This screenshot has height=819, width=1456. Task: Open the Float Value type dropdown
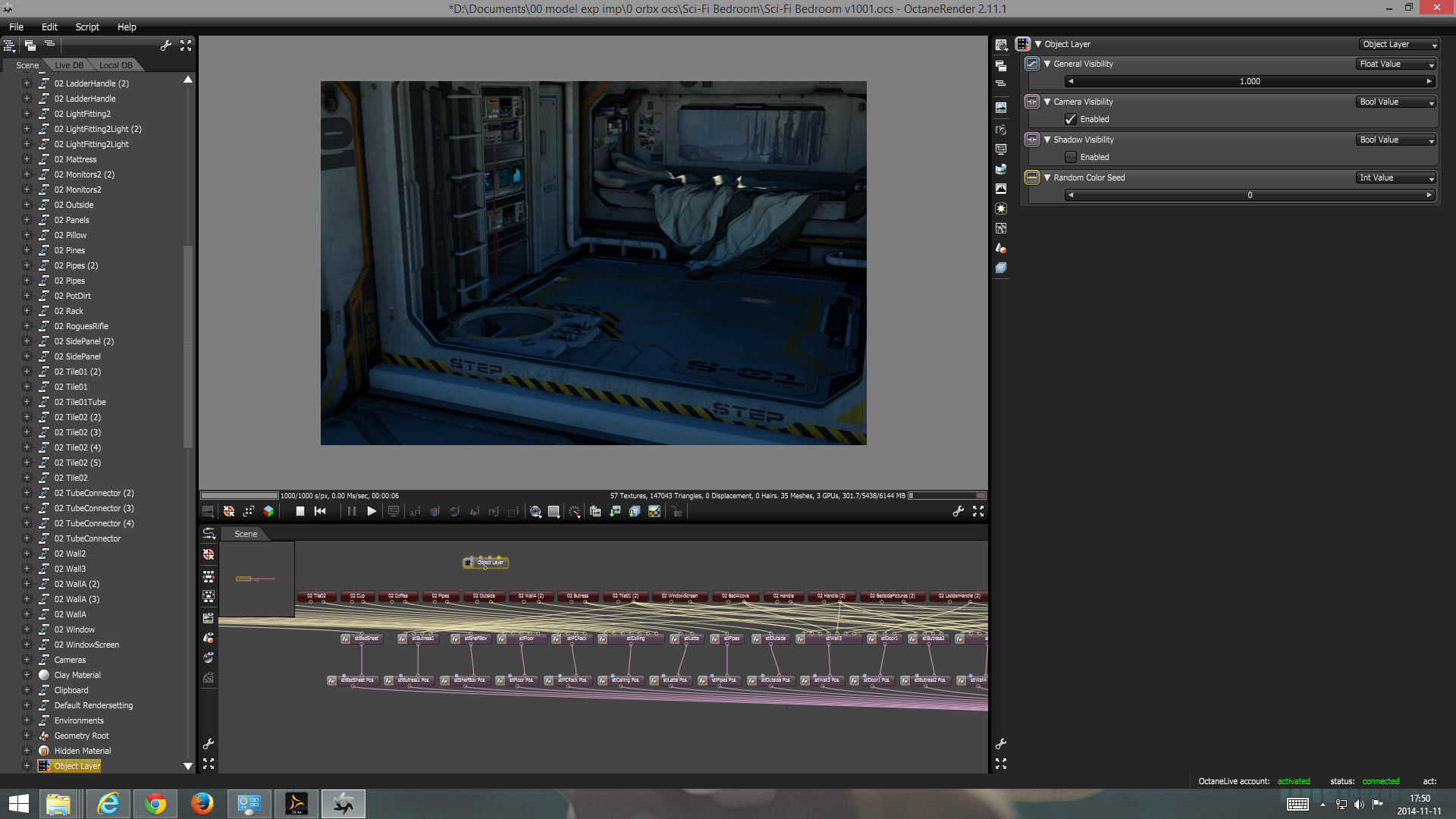click(1396, 64)
